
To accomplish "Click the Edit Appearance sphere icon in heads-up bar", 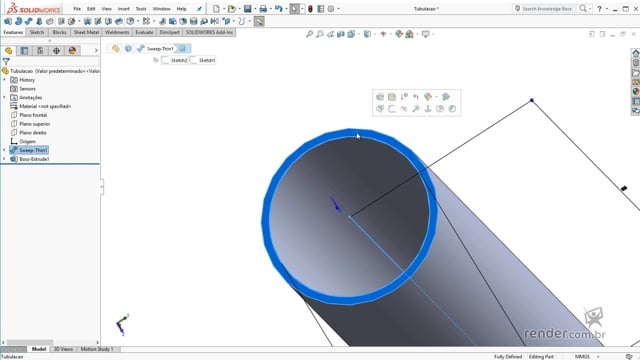I will click(x=399, y=34).
